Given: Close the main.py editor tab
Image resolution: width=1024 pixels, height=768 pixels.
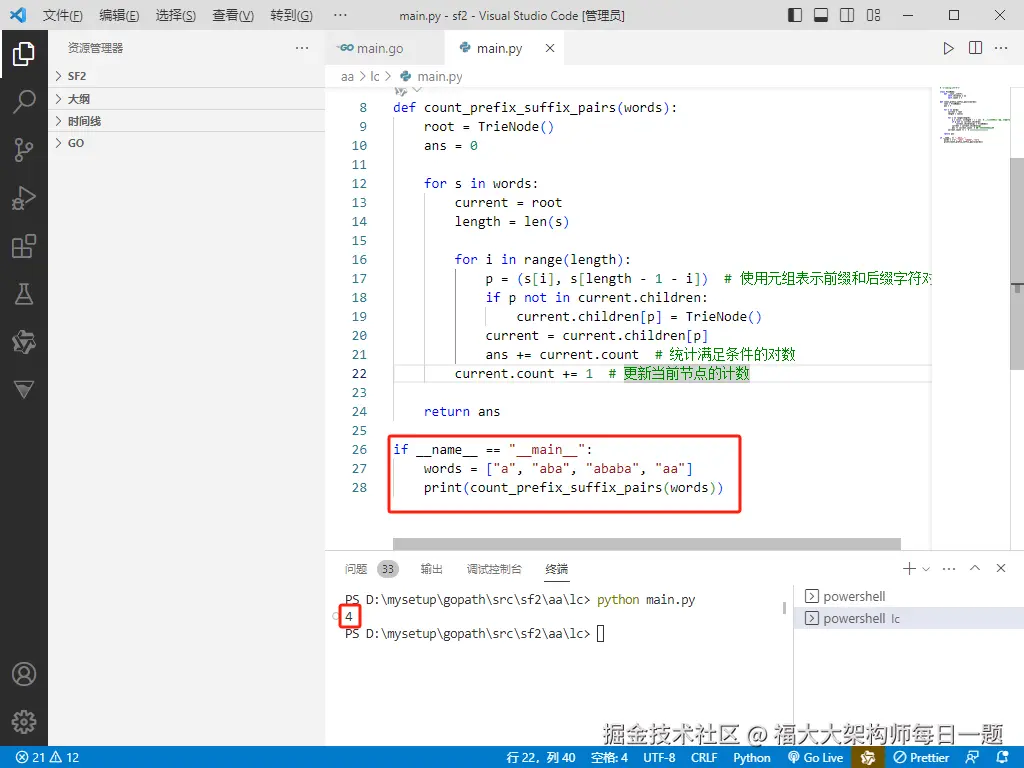Looking at the screenshot, I should click(550, 48).
